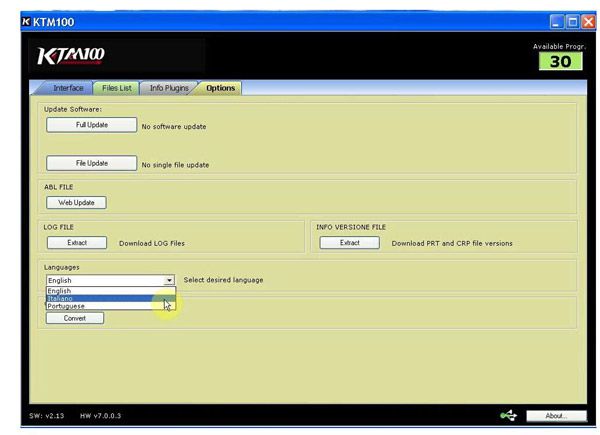This screenshot has width=600, height=435.
Task: Collapse the Languages dropdown arrow
Action: 169,281
